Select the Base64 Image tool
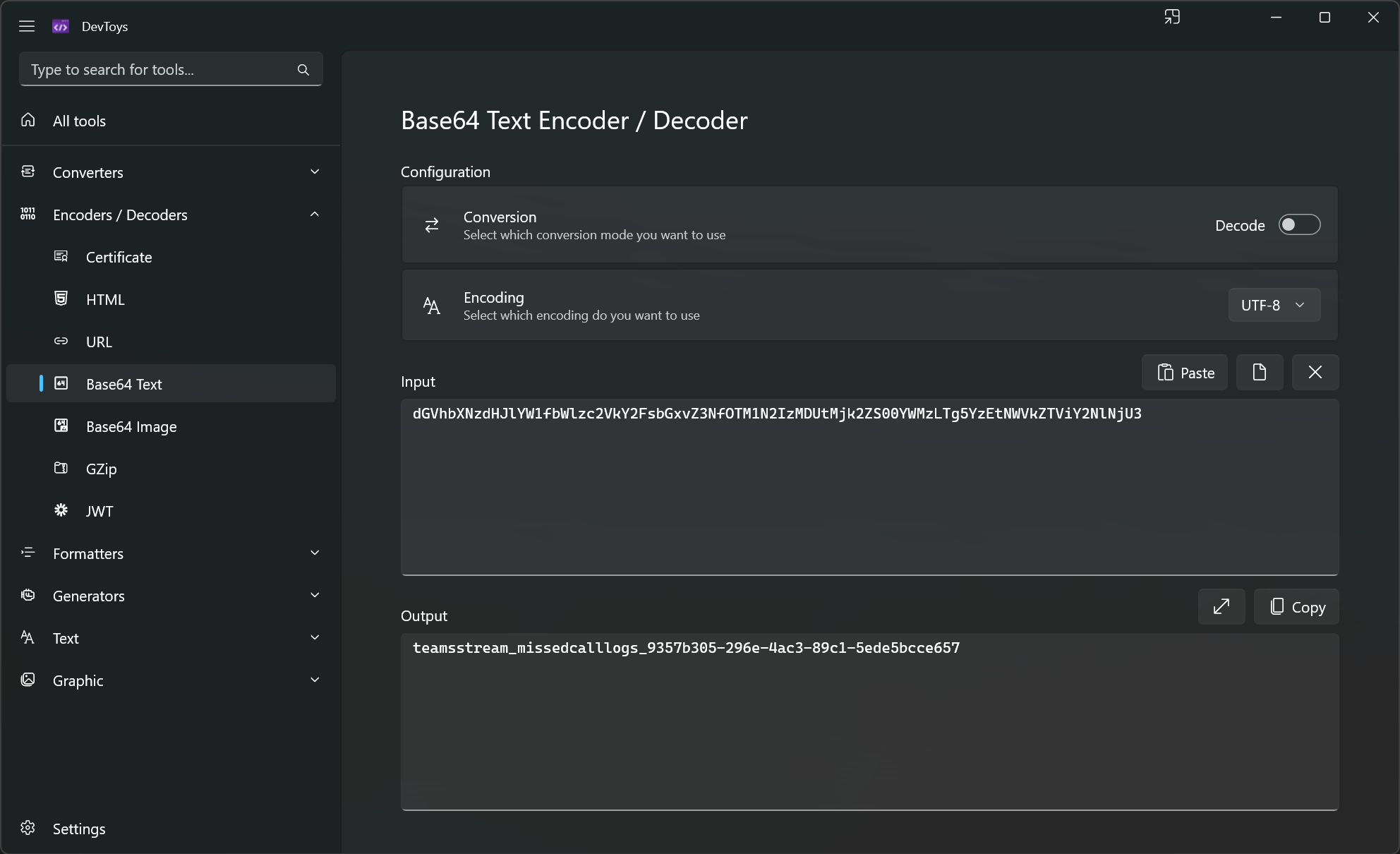 click(171, 426)
